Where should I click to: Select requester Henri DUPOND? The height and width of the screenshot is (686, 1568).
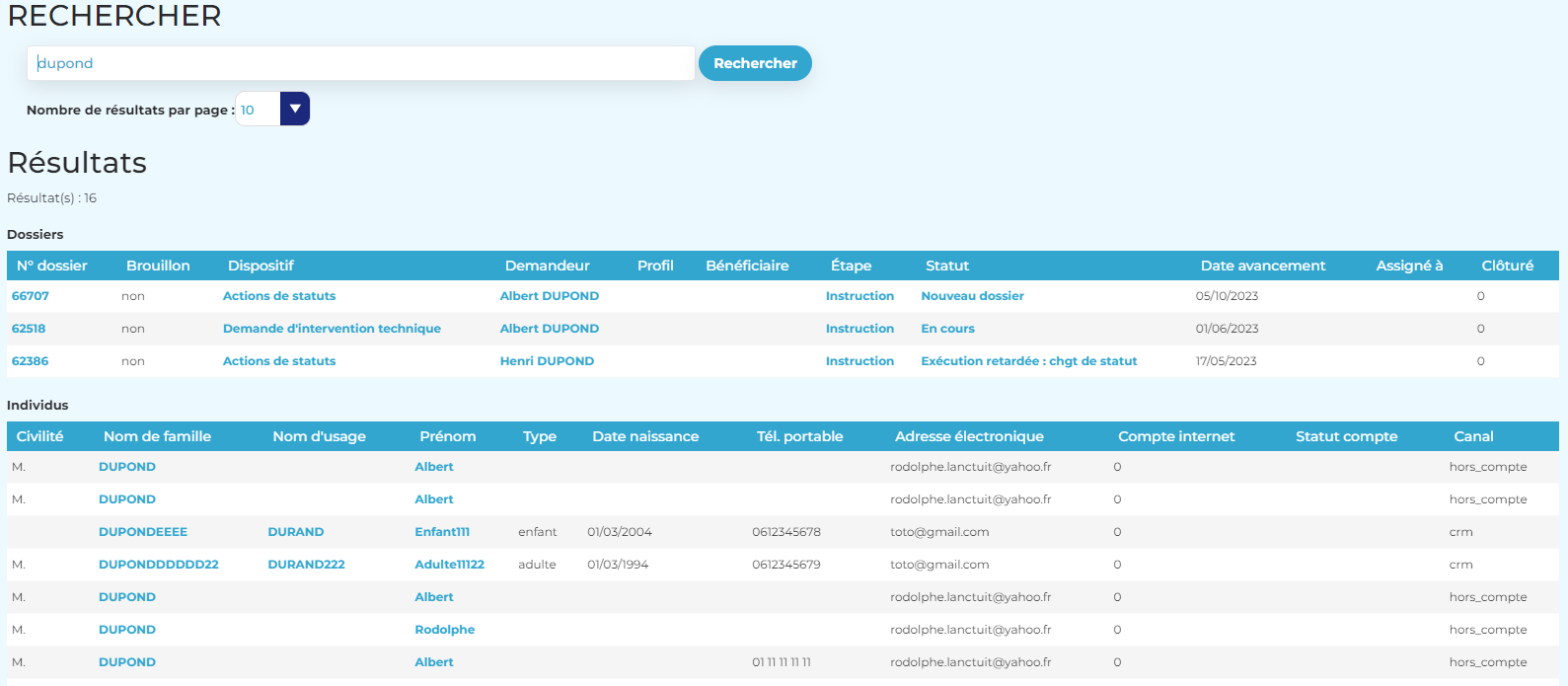coord(547,361)
